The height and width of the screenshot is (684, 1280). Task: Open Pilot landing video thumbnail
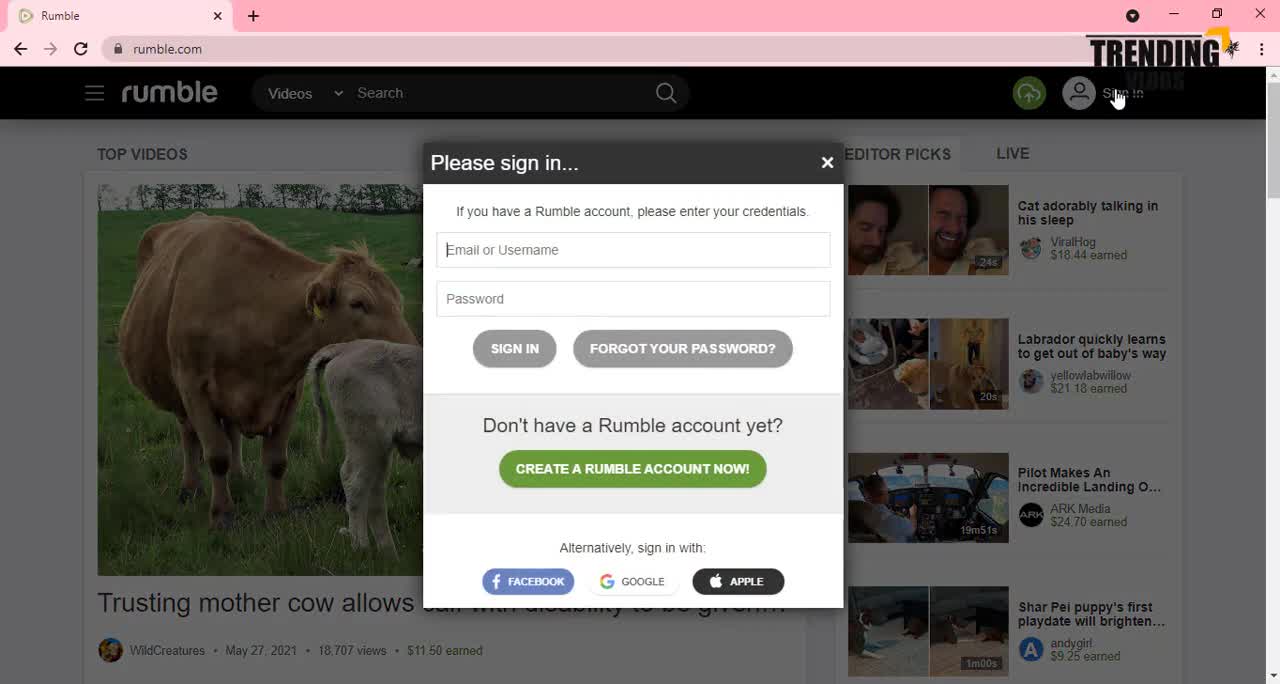click(928, 498)
